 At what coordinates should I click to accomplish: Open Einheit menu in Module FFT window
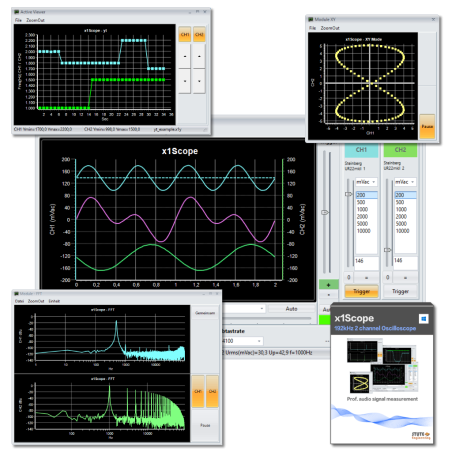click(x=54, y=301)
